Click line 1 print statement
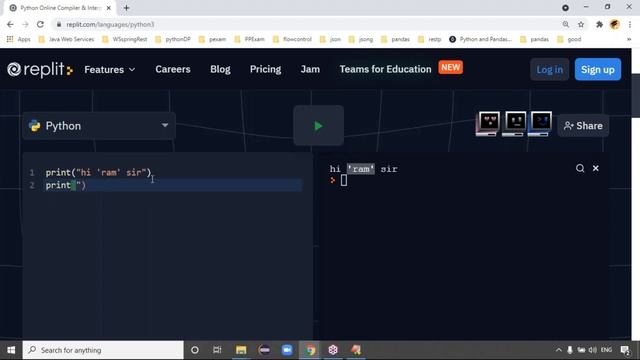The height and width of the screenshot is (360, 640). [x=98, y=173]
